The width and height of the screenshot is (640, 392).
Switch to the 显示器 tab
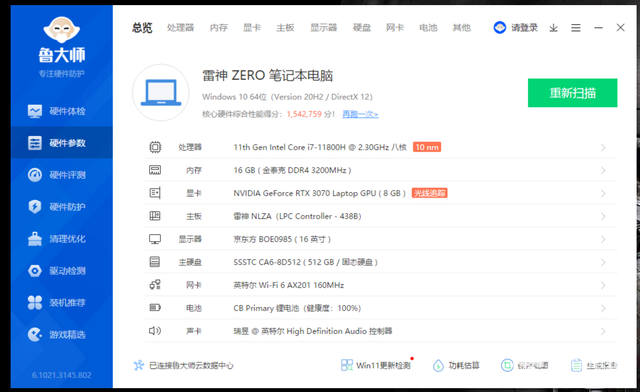(x=324, y=28)
